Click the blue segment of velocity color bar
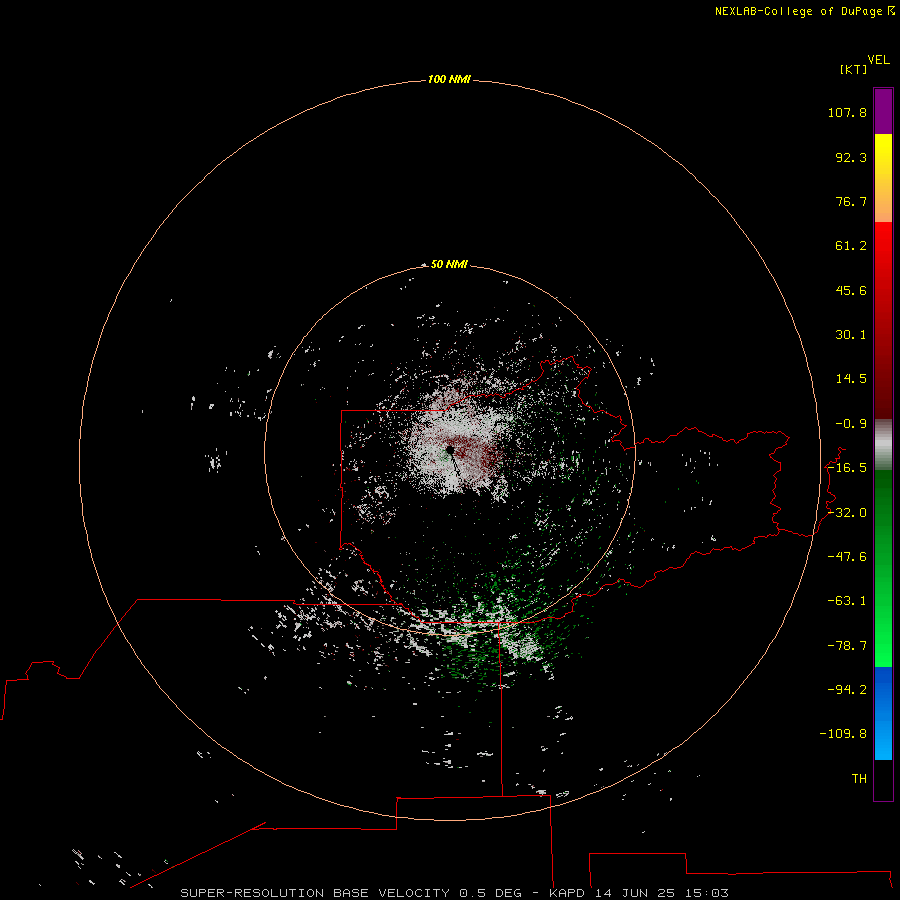The width and height of the screenshot is (900, 900). [x=883, y=713]
